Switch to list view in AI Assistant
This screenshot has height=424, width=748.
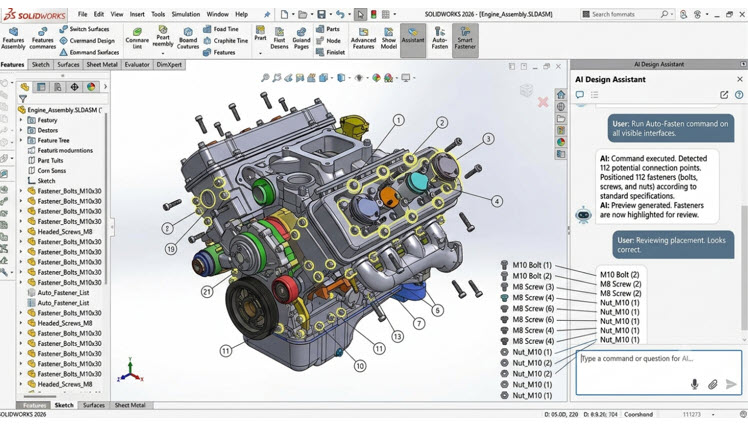pyautogui.click(x=594, y=94)
